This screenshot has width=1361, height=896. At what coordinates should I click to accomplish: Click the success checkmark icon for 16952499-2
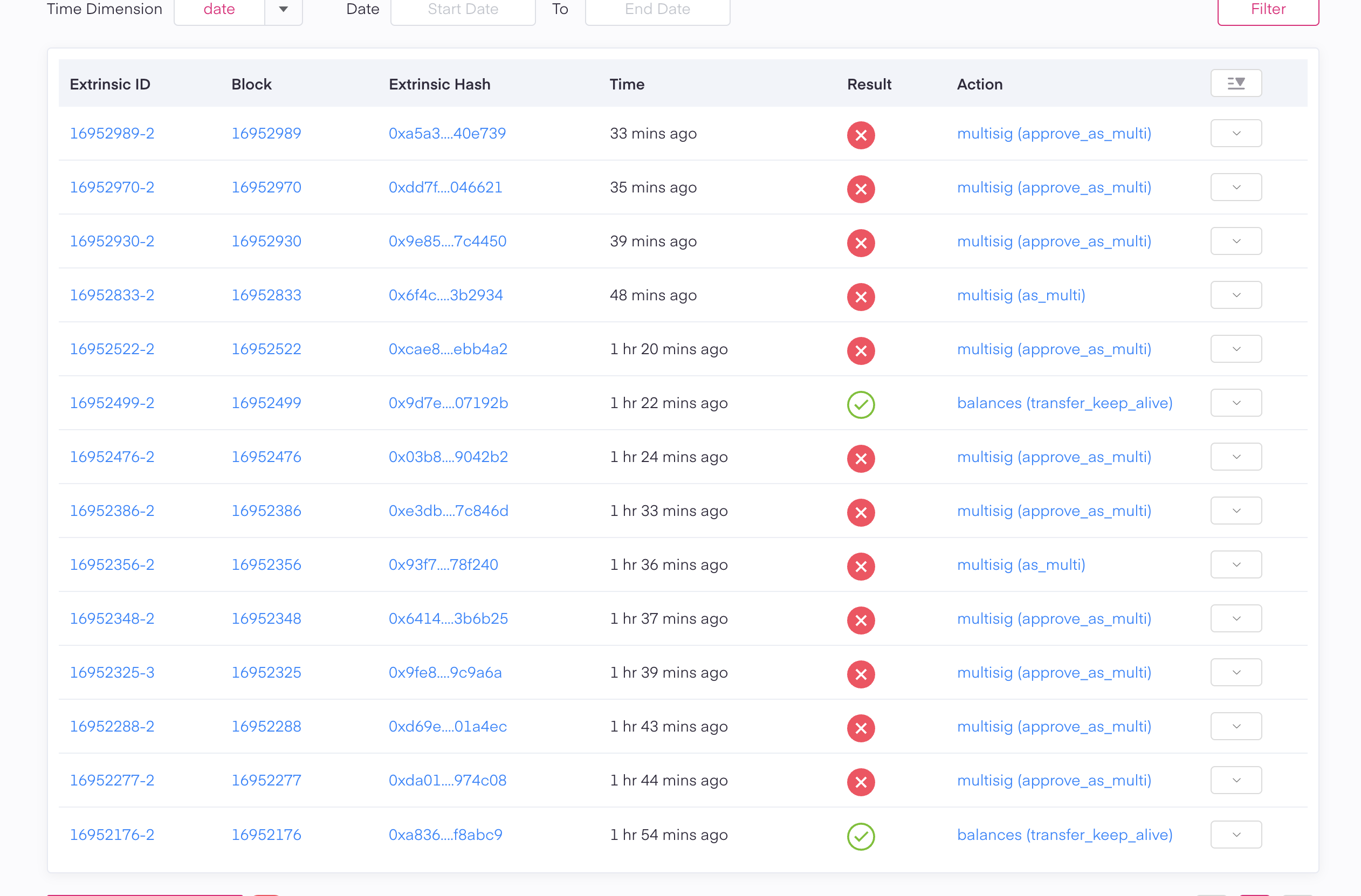click(861, 404)
